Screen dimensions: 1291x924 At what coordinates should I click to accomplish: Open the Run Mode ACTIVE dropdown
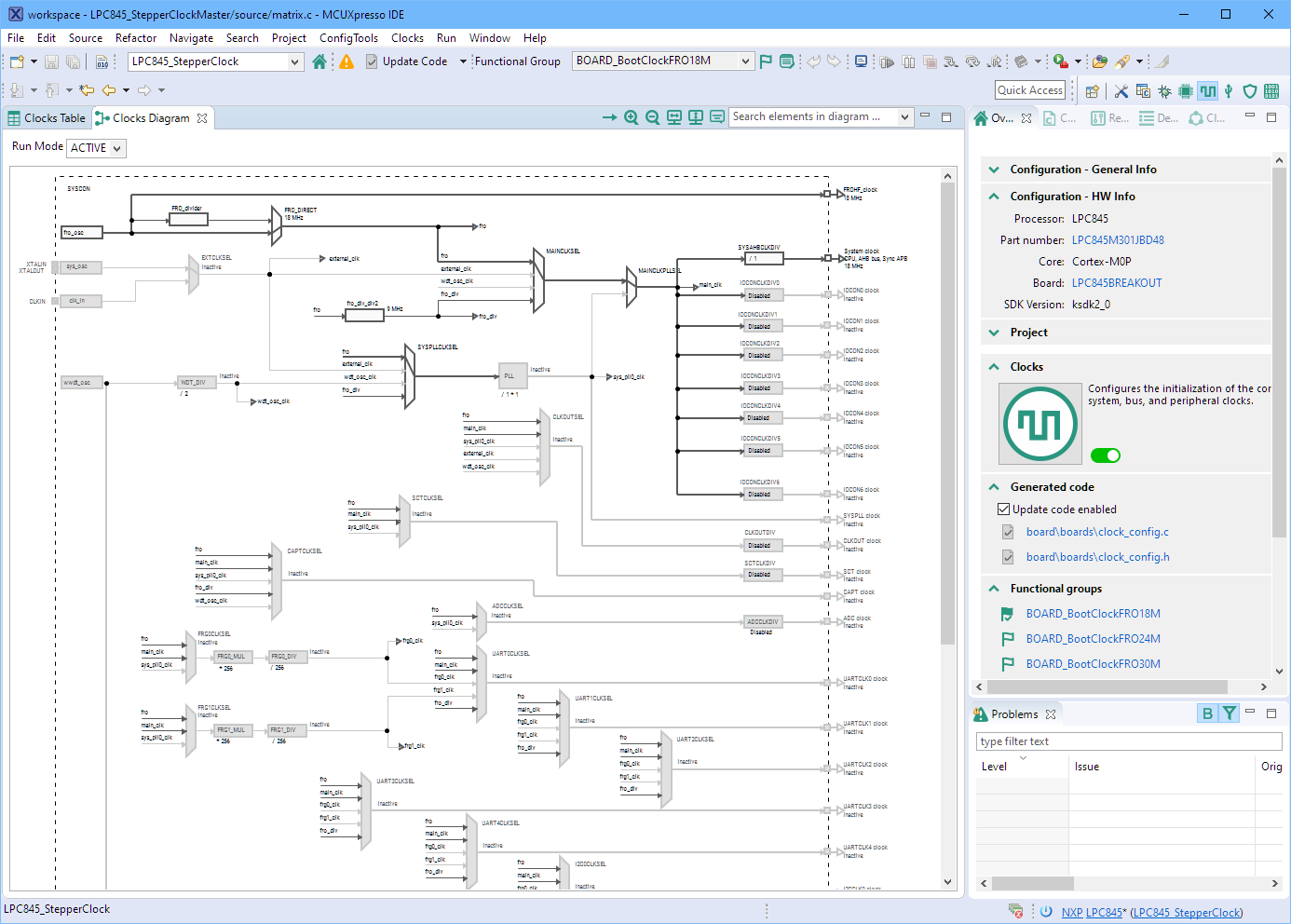coord(96,148)
